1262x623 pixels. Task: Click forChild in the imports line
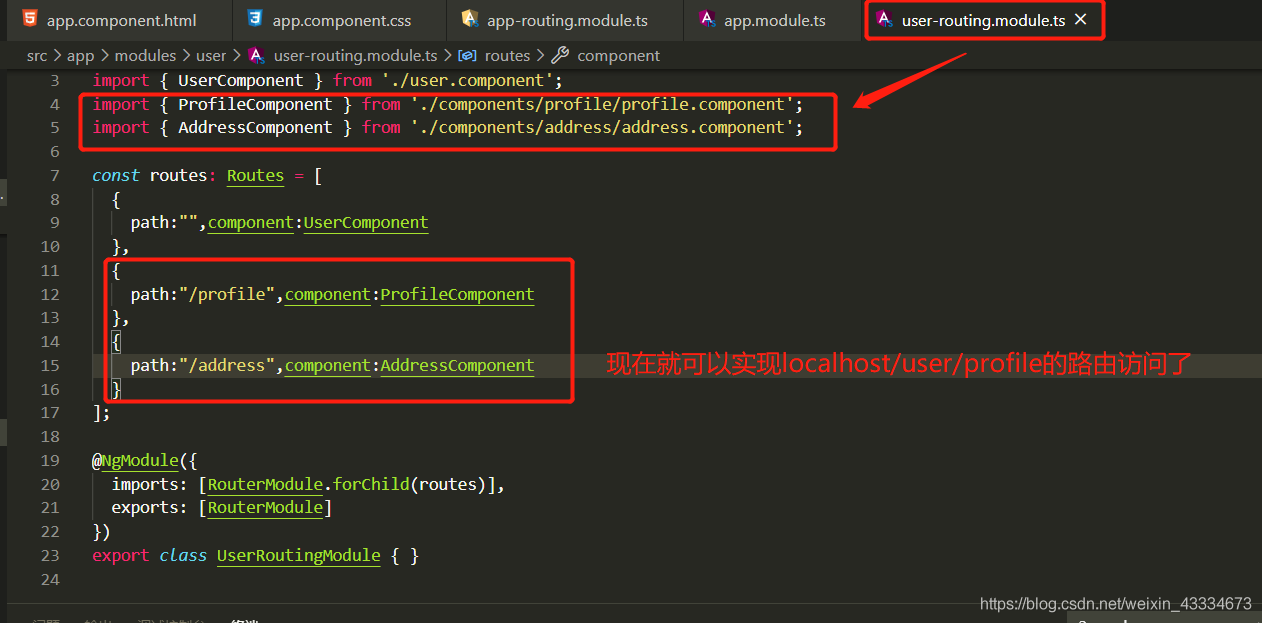click(x=371, y=485)
